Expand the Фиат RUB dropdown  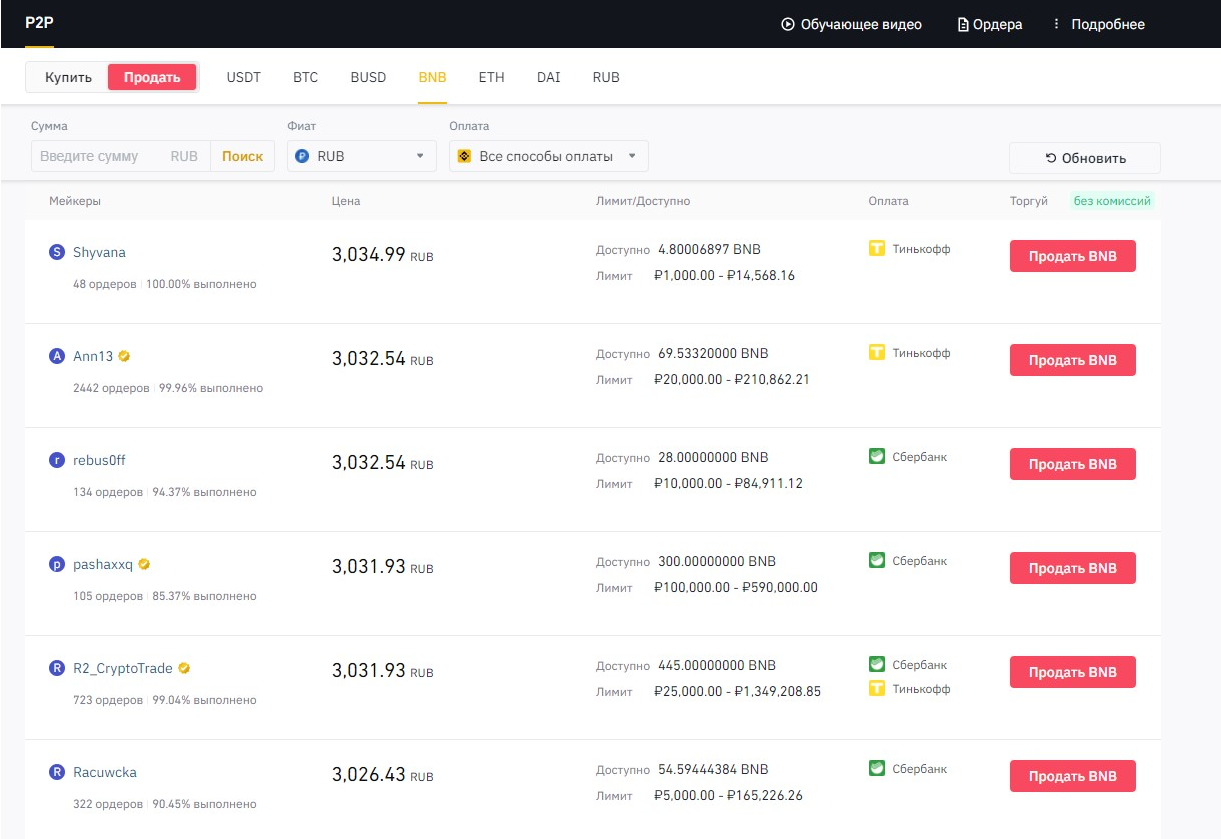(362, 156)
